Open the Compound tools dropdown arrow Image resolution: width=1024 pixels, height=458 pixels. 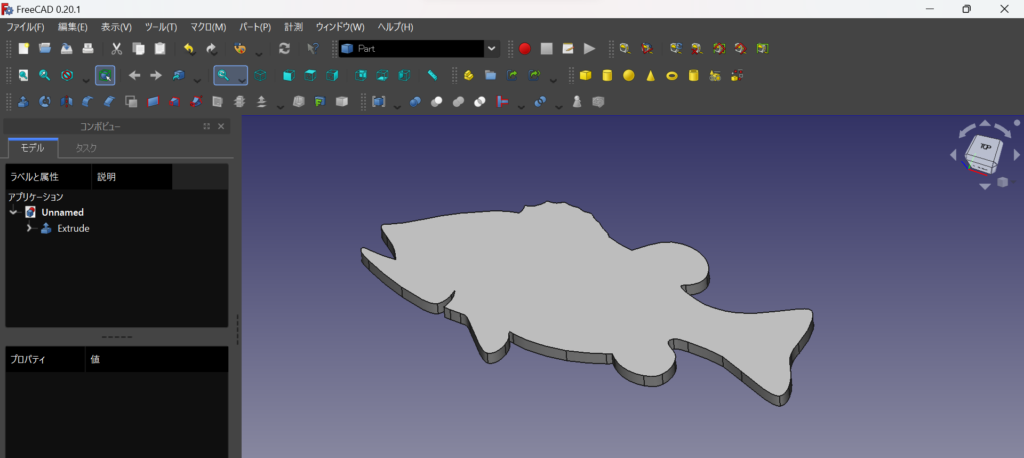click(x=397, y=106)
